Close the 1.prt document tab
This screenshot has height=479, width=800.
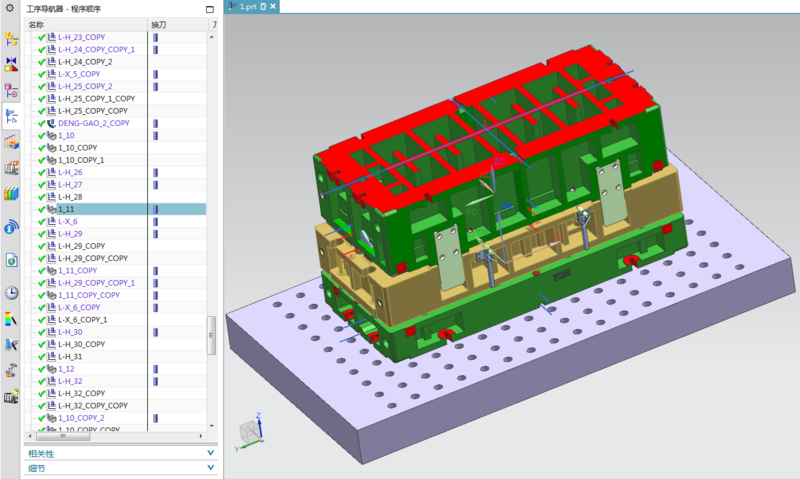coord(274,6)
